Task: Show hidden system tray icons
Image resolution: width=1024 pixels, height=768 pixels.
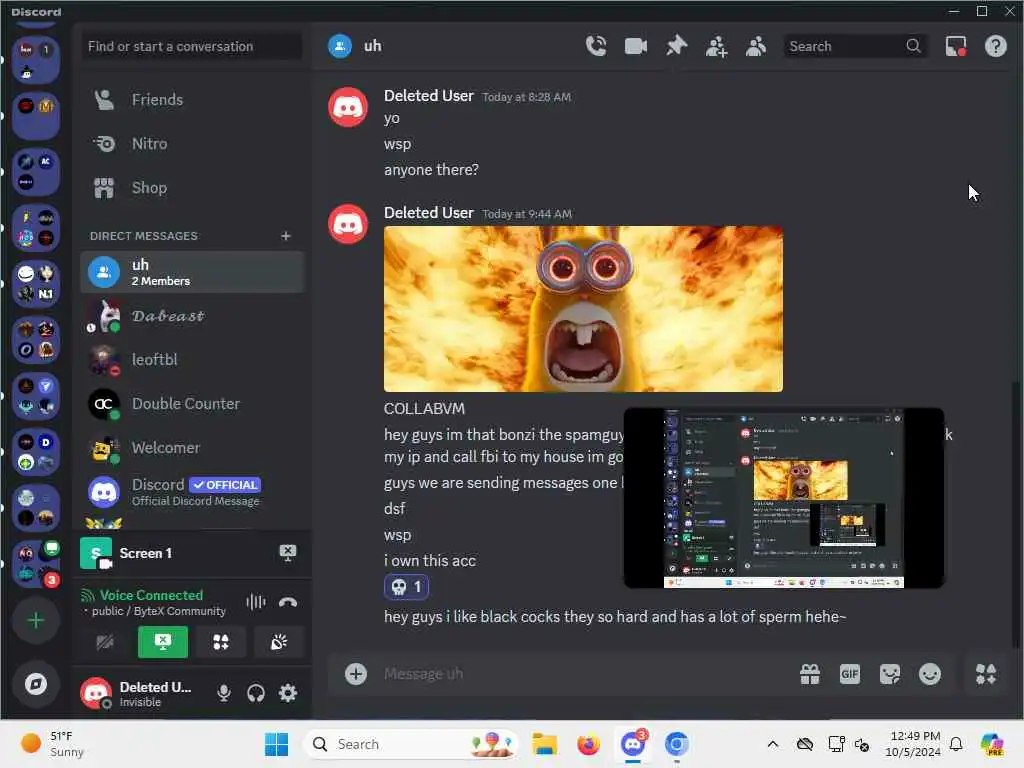Action: click(773, 744)
